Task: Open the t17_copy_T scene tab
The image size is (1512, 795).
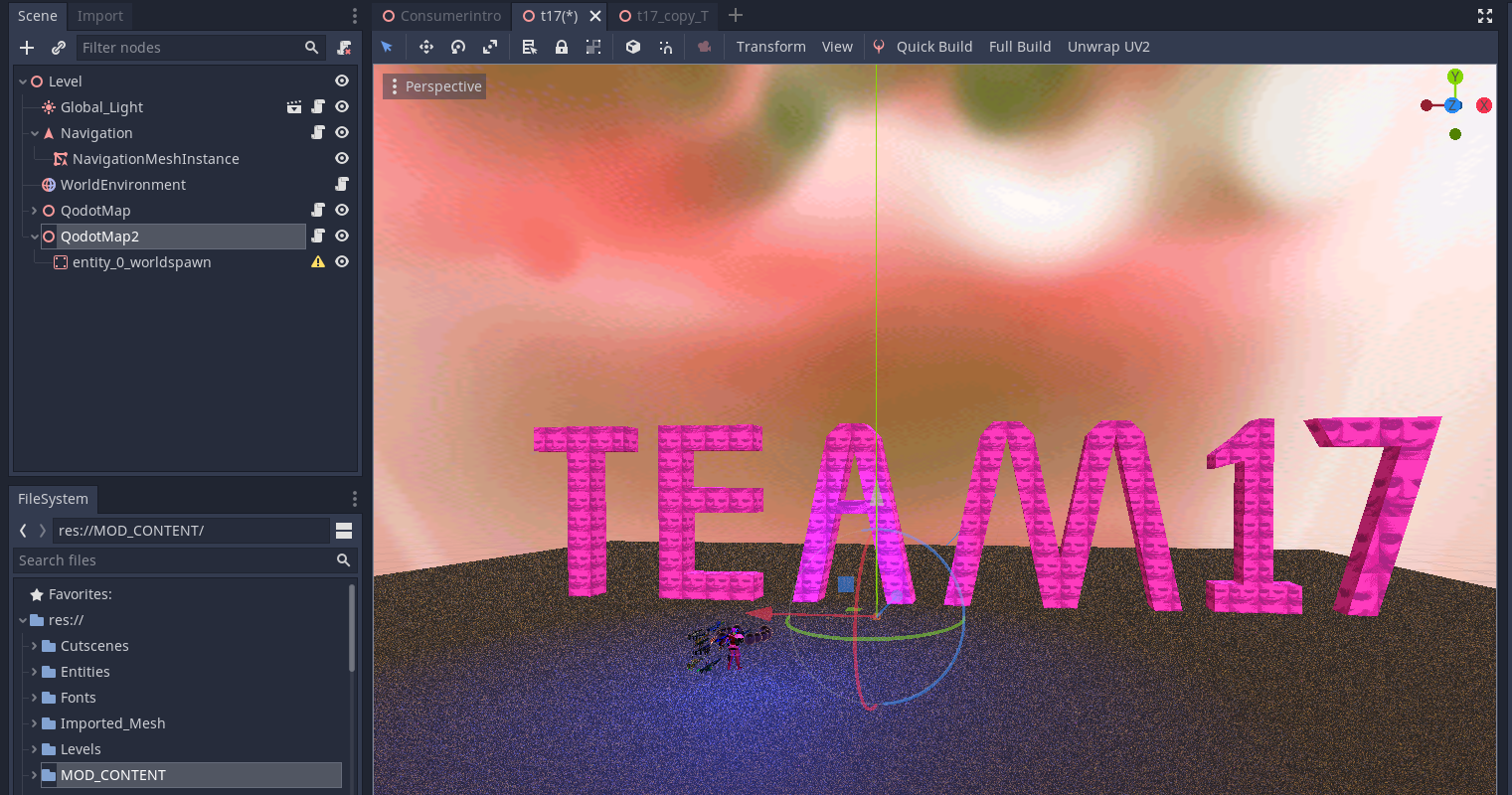Action: (664, 16)
